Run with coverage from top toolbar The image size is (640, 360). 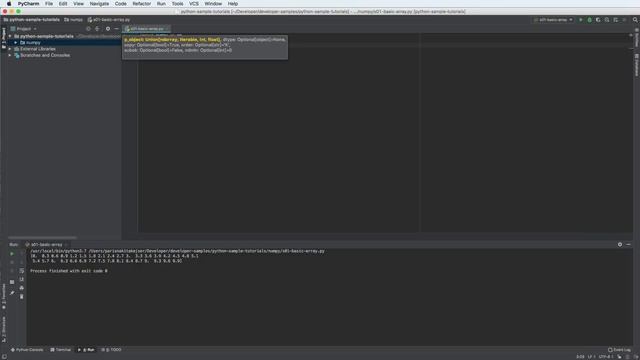pos(598,20)
